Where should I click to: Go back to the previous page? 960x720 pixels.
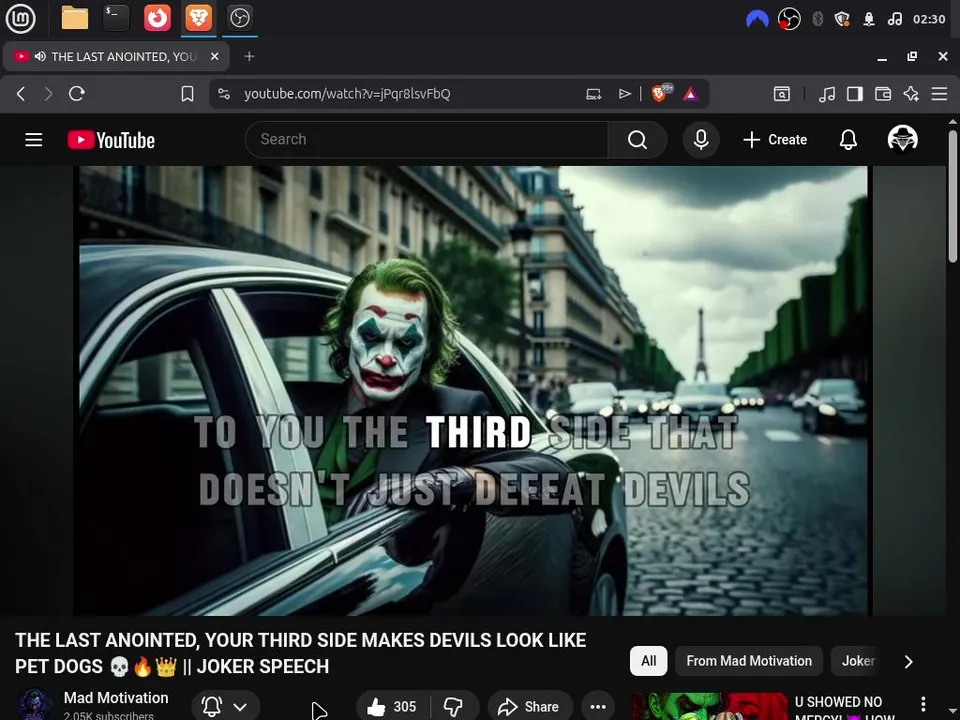tap(21, 94)
